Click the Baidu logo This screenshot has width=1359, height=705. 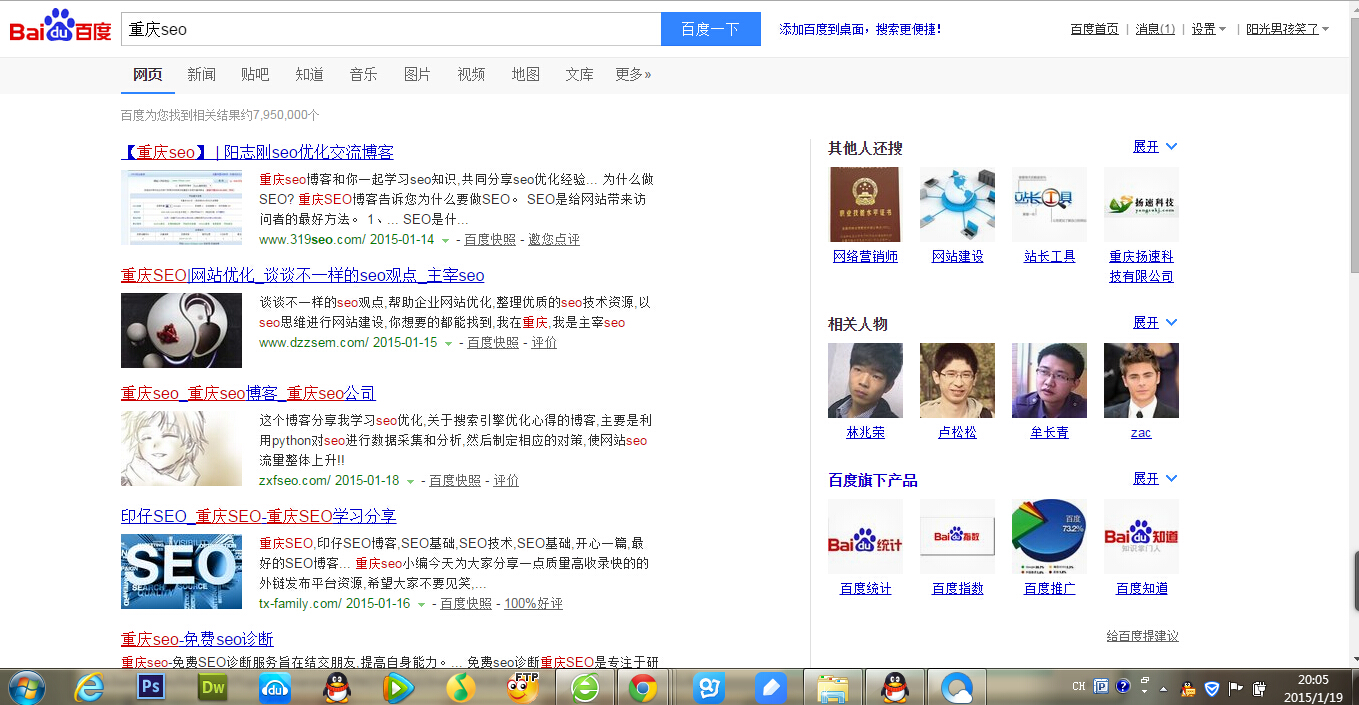pos(60,28)
